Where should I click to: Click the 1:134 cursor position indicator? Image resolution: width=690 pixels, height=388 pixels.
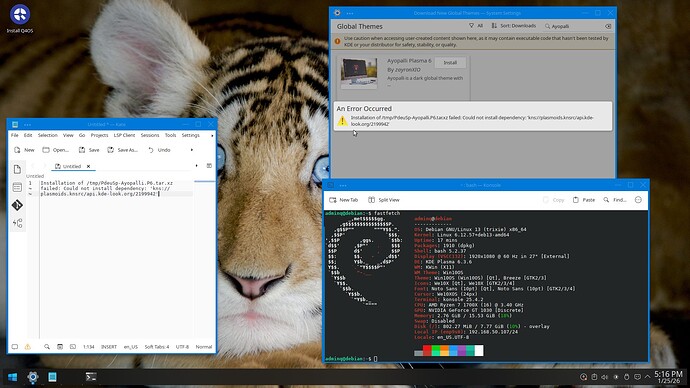(x=89, y=347)
